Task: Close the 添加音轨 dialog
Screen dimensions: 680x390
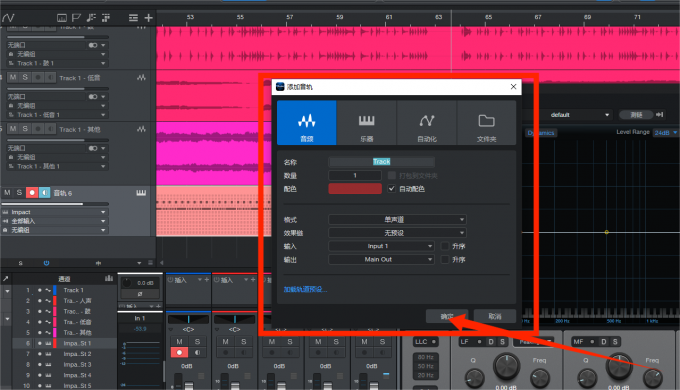Action: pos(513,87)
